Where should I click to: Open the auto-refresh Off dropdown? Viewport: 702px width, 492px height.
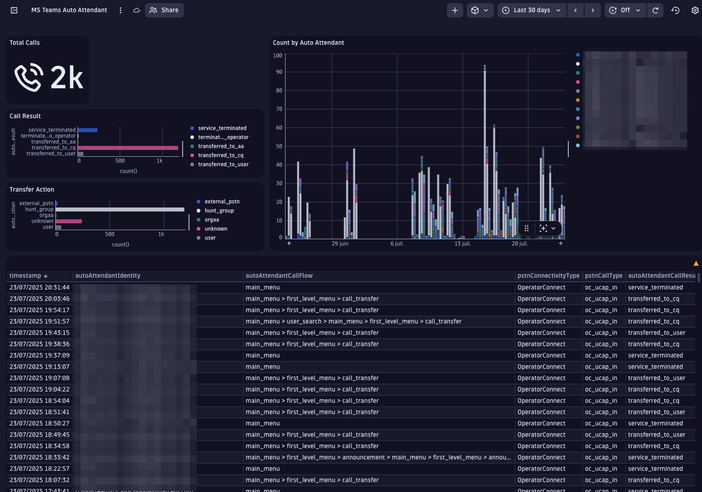click(x=625, y=10)
